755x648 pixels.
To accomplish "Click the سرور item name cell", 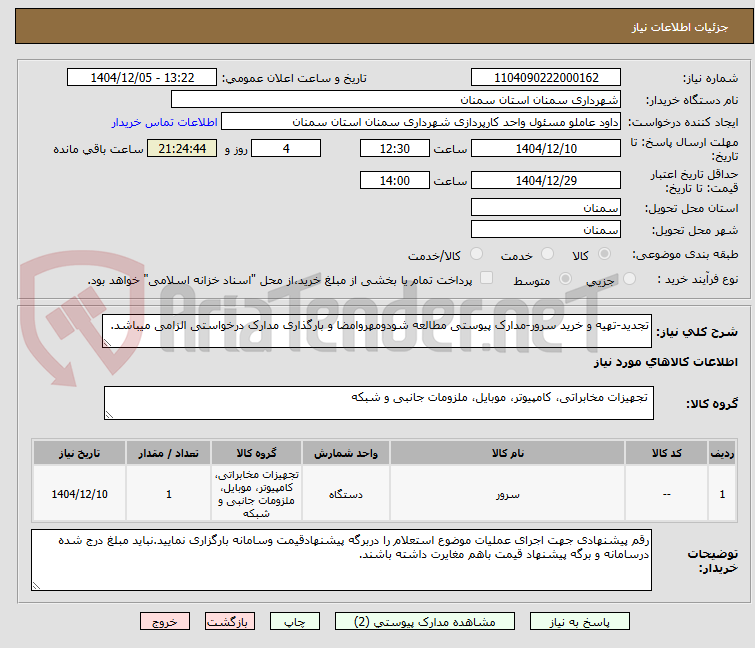I will pyautogui.click(x=508, y=493).
